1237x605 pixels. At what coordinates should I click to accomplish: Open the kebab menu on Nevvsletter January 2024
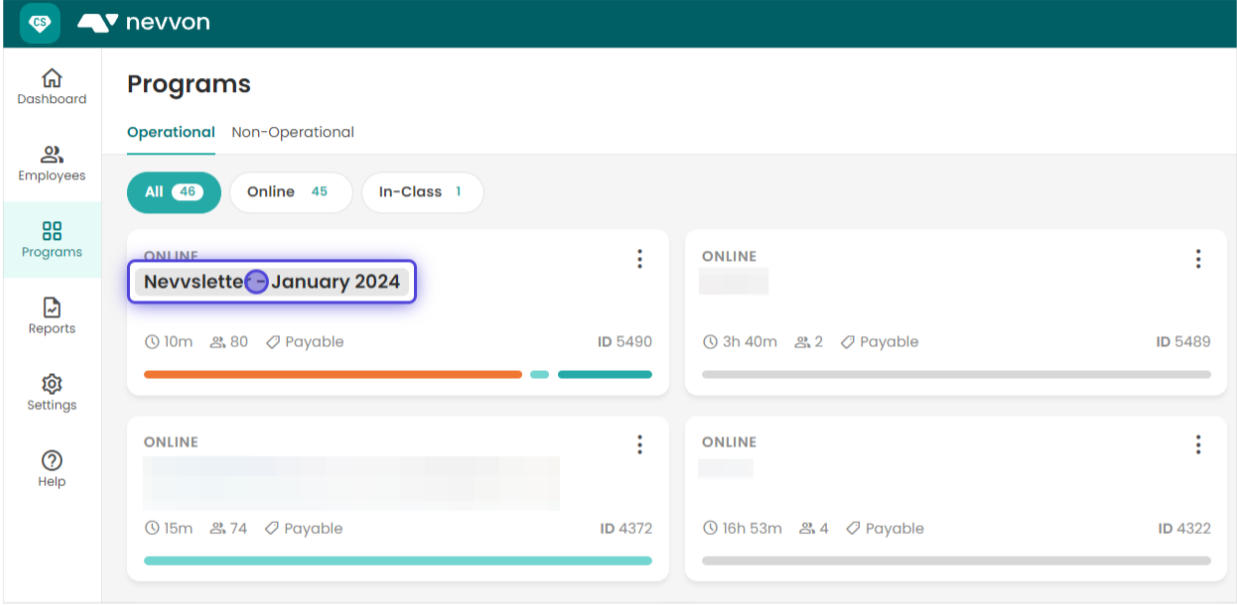(639, 259)
